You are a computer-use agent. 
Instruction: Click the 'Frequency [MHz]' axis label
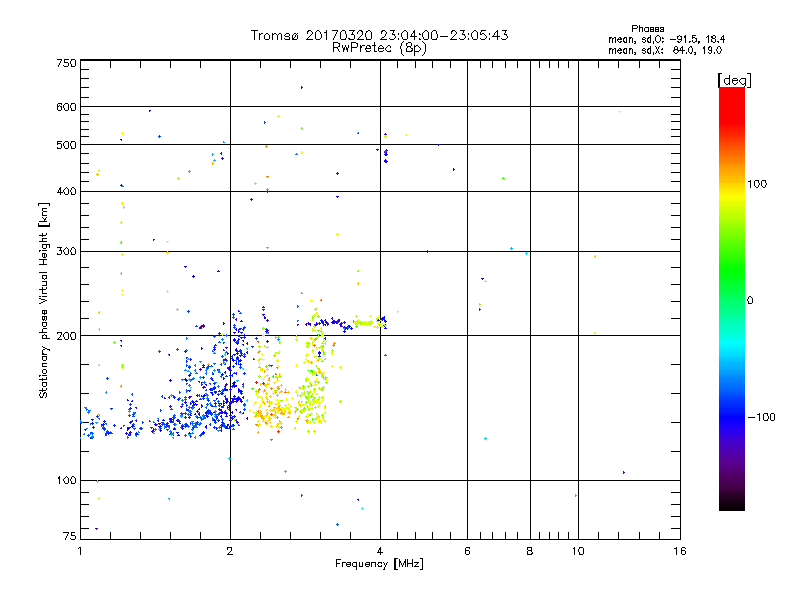click(379, 564)
